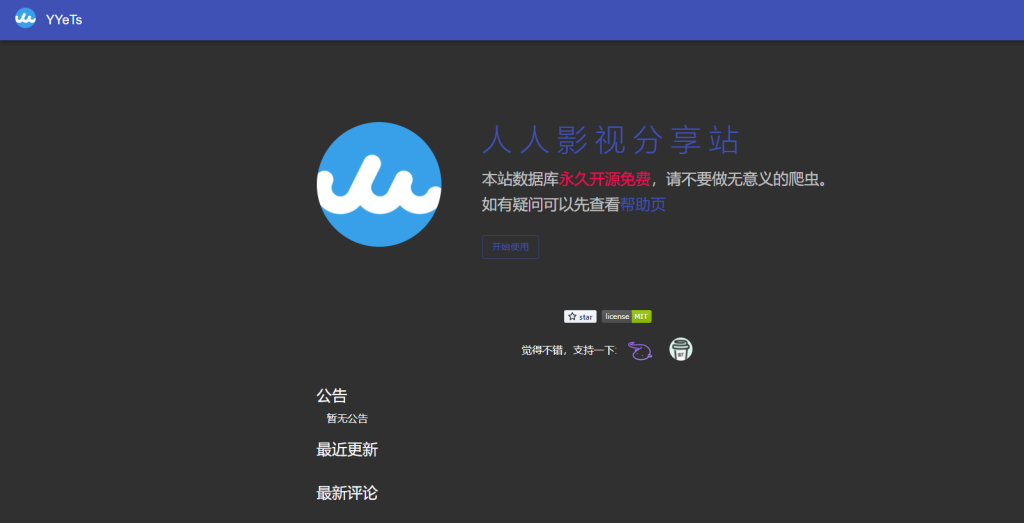The width and height of the screenshot is (1024, 523).
Task: Open the 帮助页 help link
Action: pos(643,204)
